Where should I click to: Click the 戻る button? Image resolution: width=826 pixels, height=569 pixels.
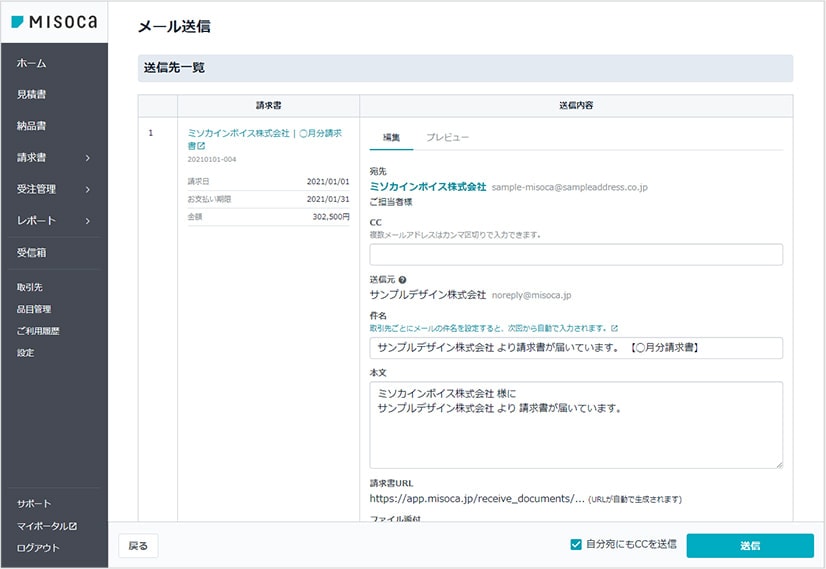[138, 546]
